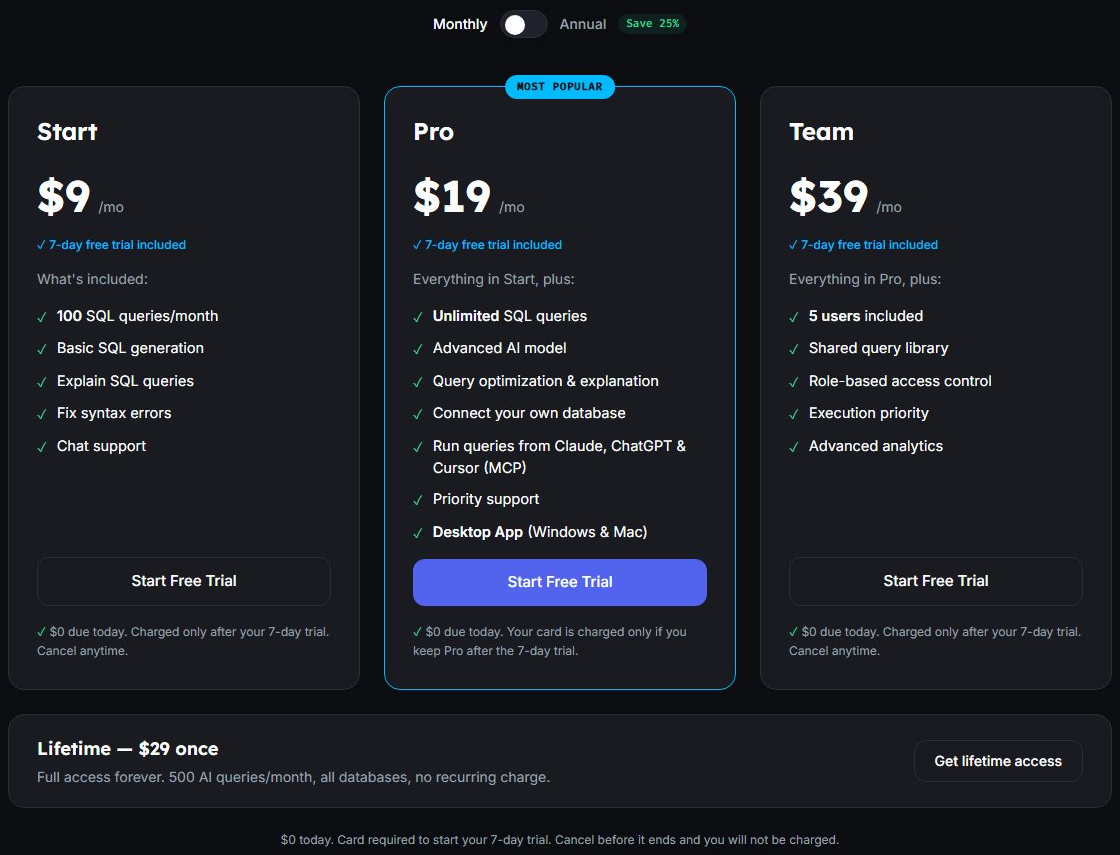
Task: Click the Lifetime — $29 once heading
Action: (128, 749)
